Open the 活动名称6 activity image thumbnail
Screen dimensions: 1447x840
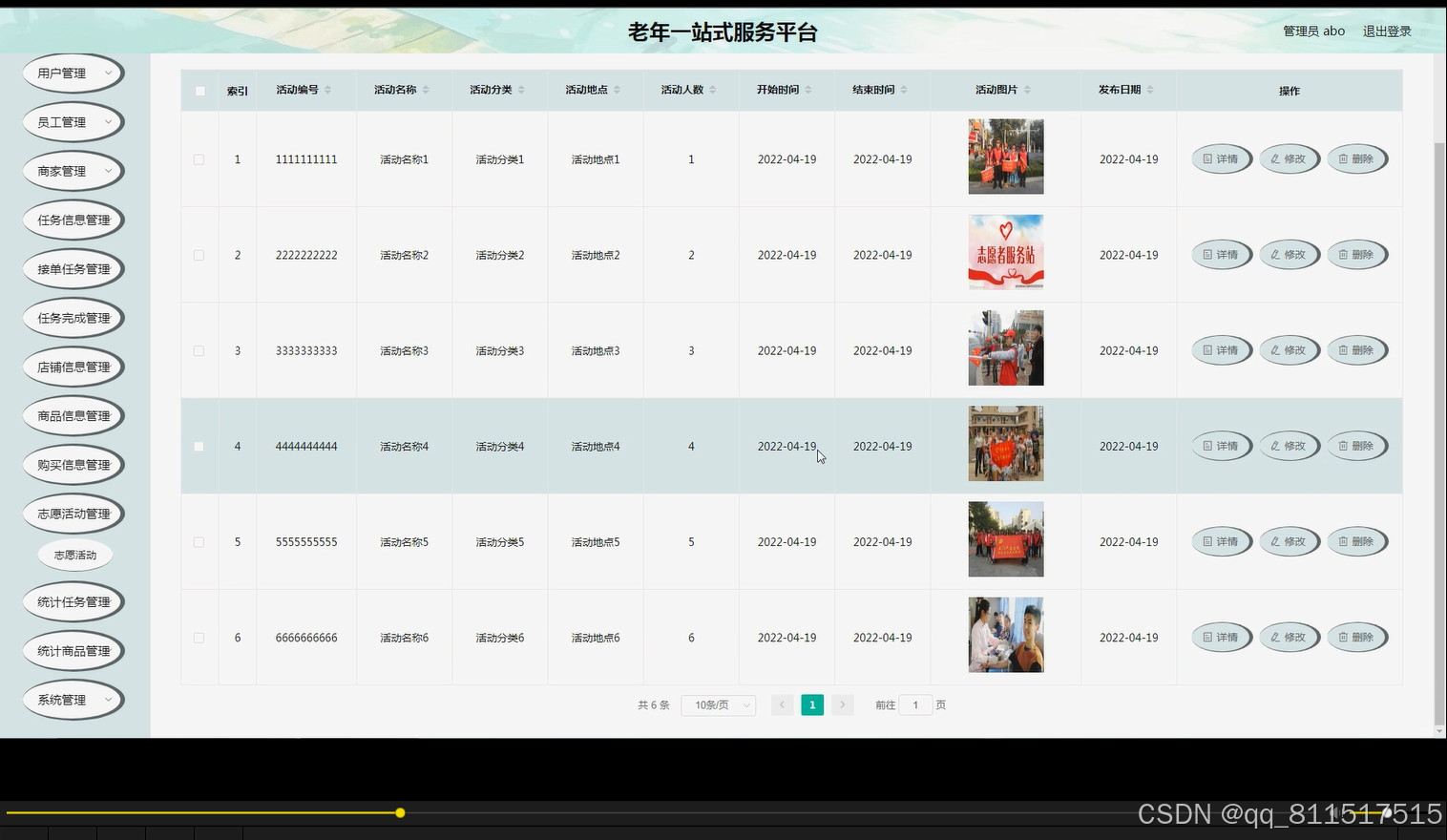pyautogui.click(x=1006, y=635)
